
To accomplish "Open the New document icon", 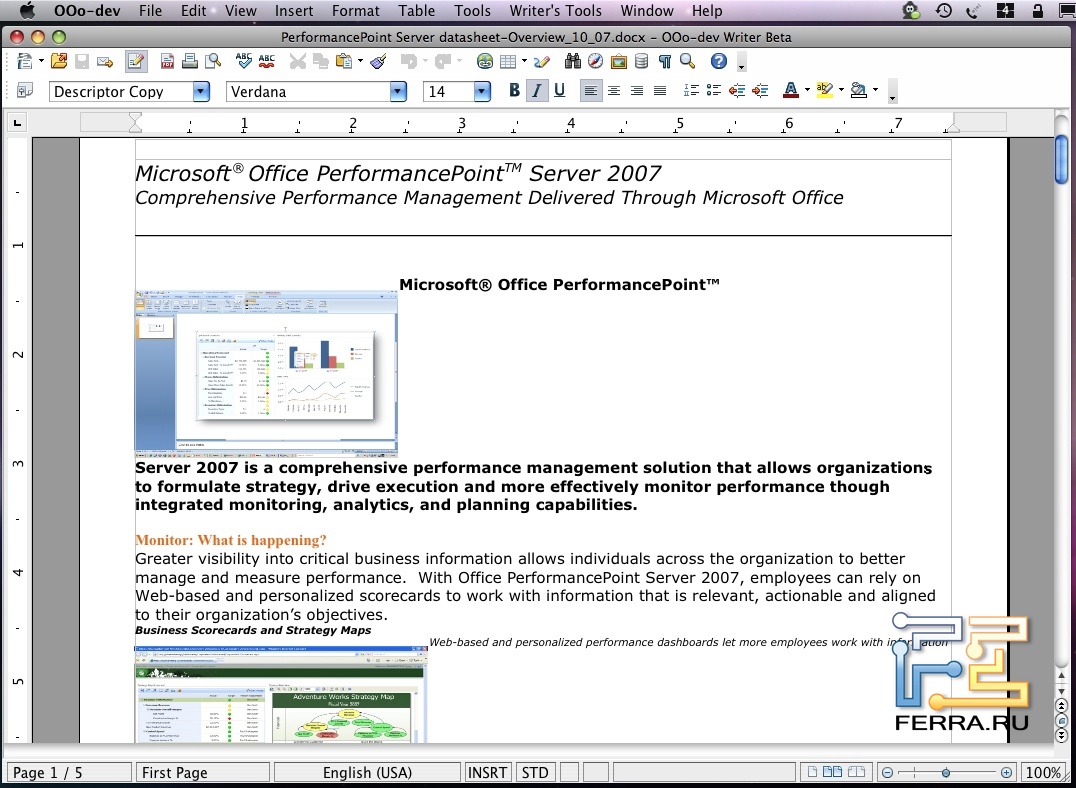I will [25, 62].
